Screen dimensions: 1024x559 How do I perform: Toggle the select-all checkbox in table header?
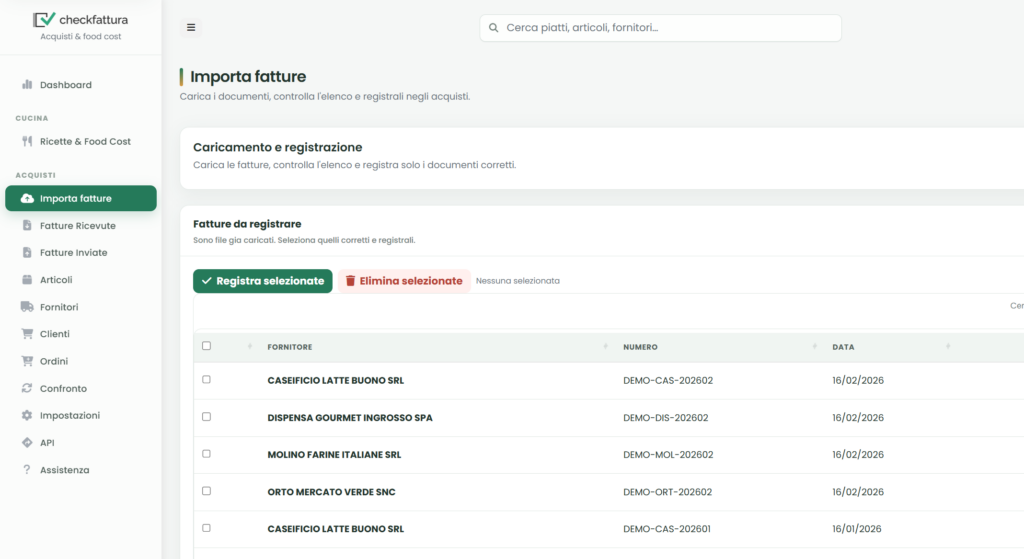pyautogui.click(x=206, y=346)
